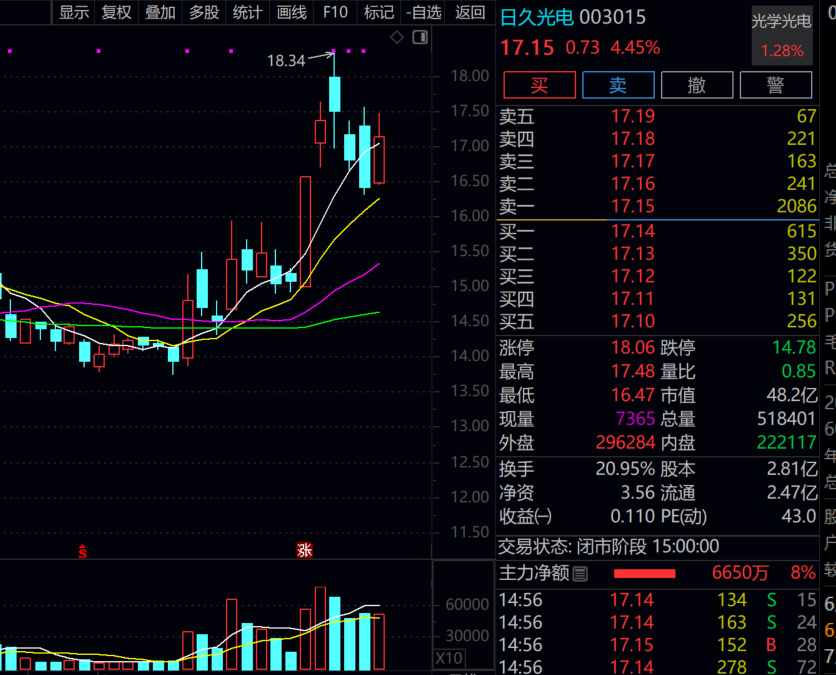The height and width of the screenshot is (675, 836).
Task: Select the 叠加 toolbar item
Action: click(x=160, y=12)
